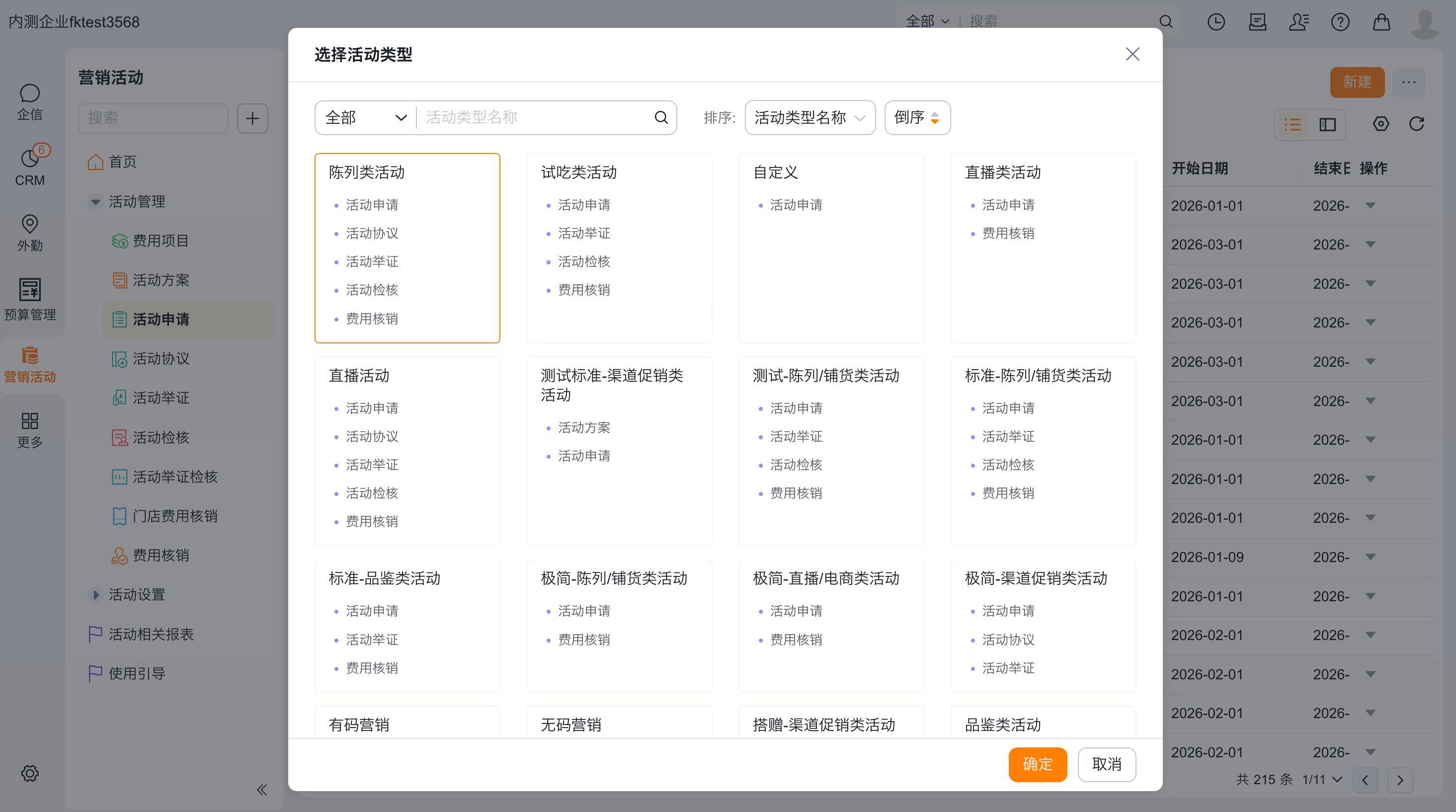Switch to split panel view layout
The height and width of the screenshot is (812, 1456).
[1327, 124]
